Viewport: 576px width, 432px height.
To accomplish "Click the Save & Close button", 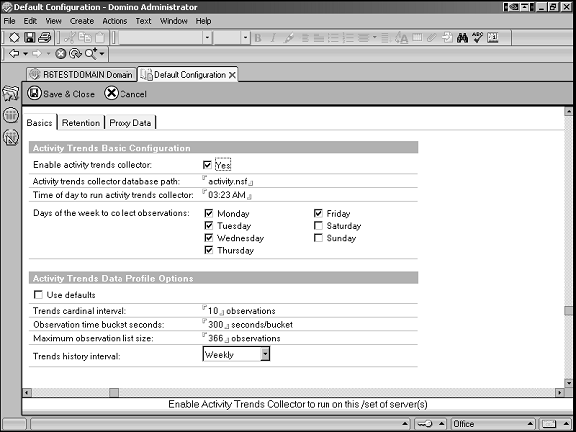I will [61, 94].
